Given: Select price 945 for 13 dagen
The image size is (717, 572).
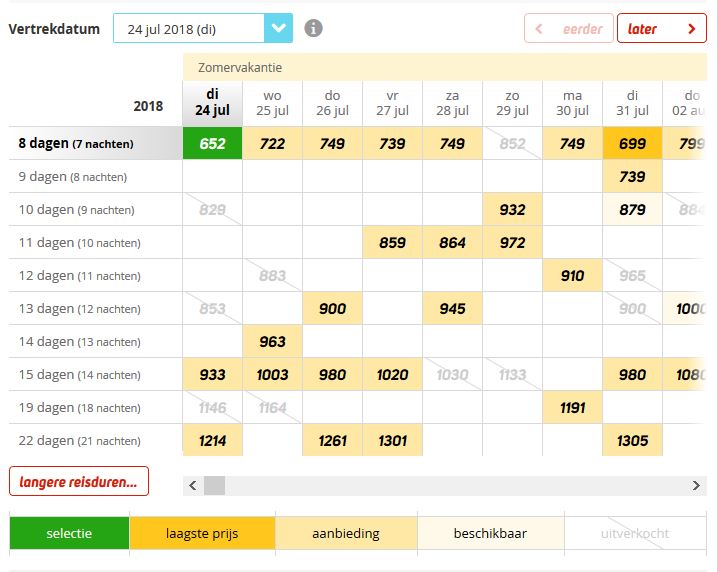Looking at the screenshot, I should tap(452, 308).
